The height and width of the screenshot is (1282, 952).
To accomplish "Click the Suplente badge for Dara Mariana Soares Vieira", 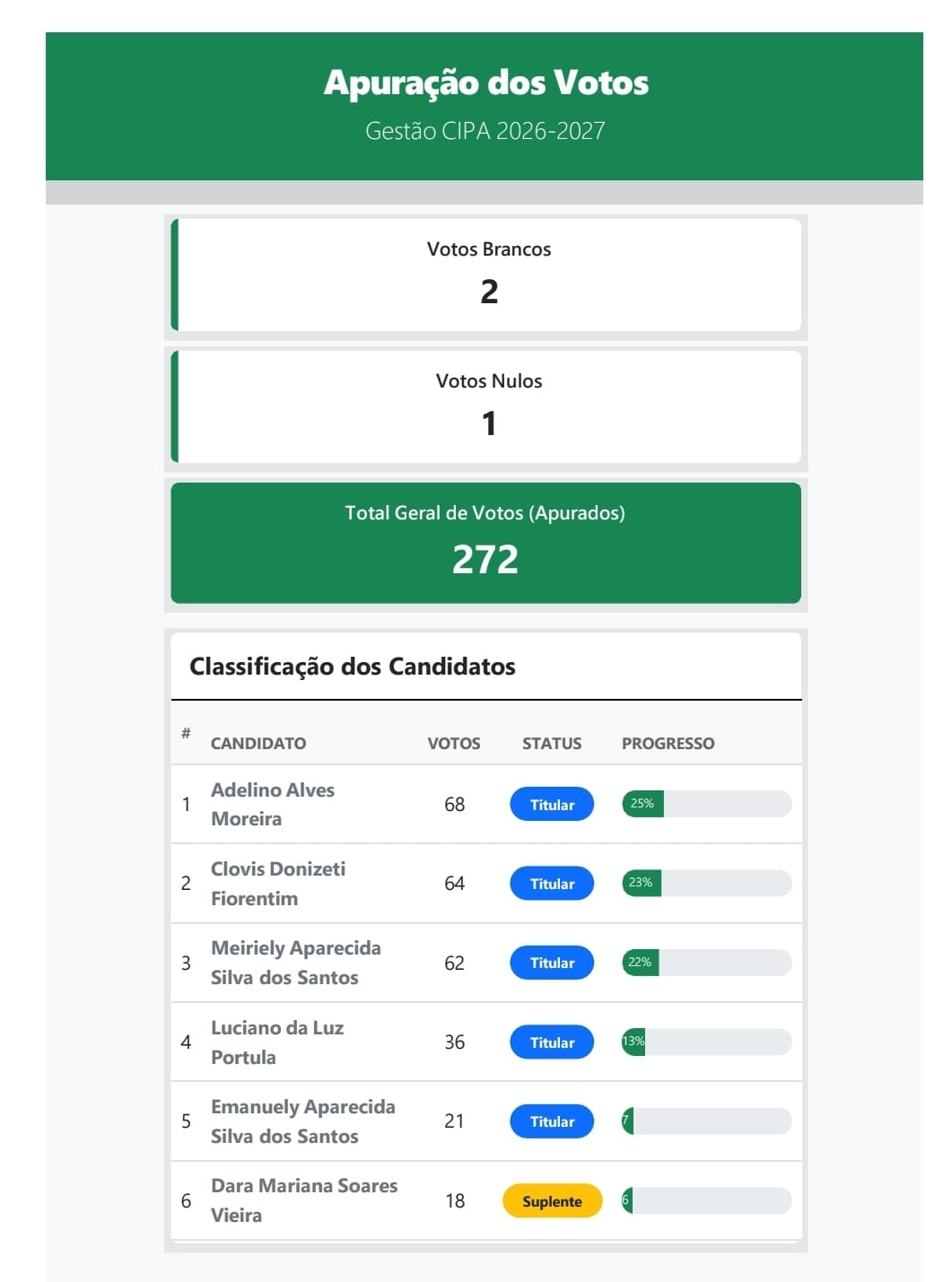I will pos(551,1200).
